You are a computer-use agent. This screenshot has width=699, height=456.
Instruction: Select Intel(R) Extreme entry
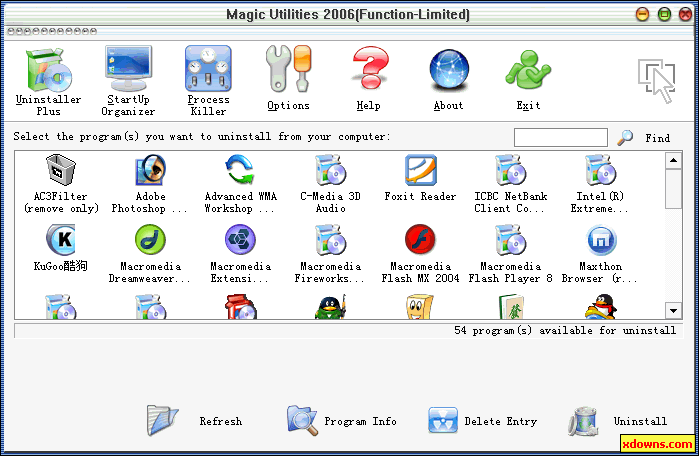(x=600, y=184)
